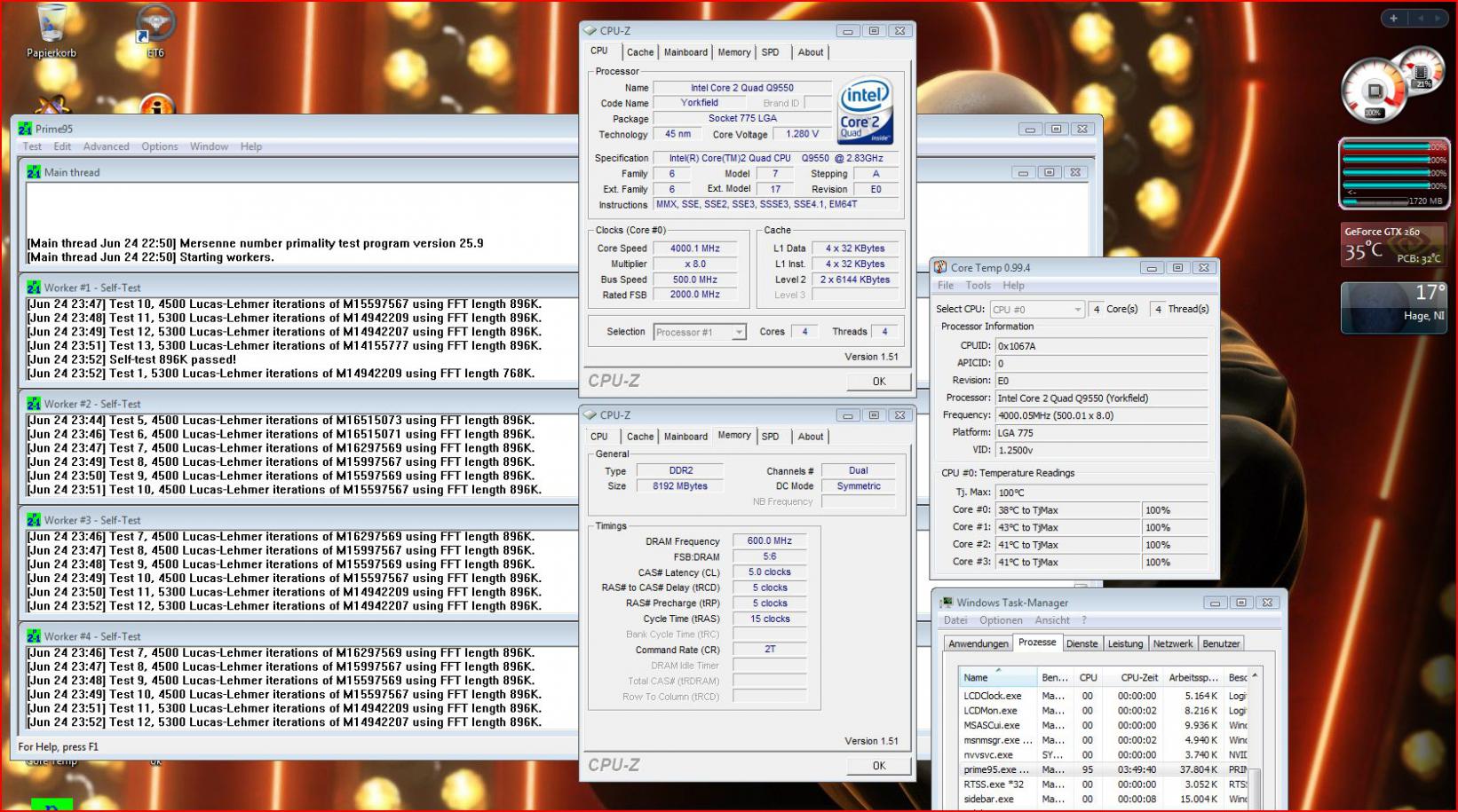The height and width of the screenshot is (812, 1458).
Task: Open the Window menu in Prime95
Action: 209,146
